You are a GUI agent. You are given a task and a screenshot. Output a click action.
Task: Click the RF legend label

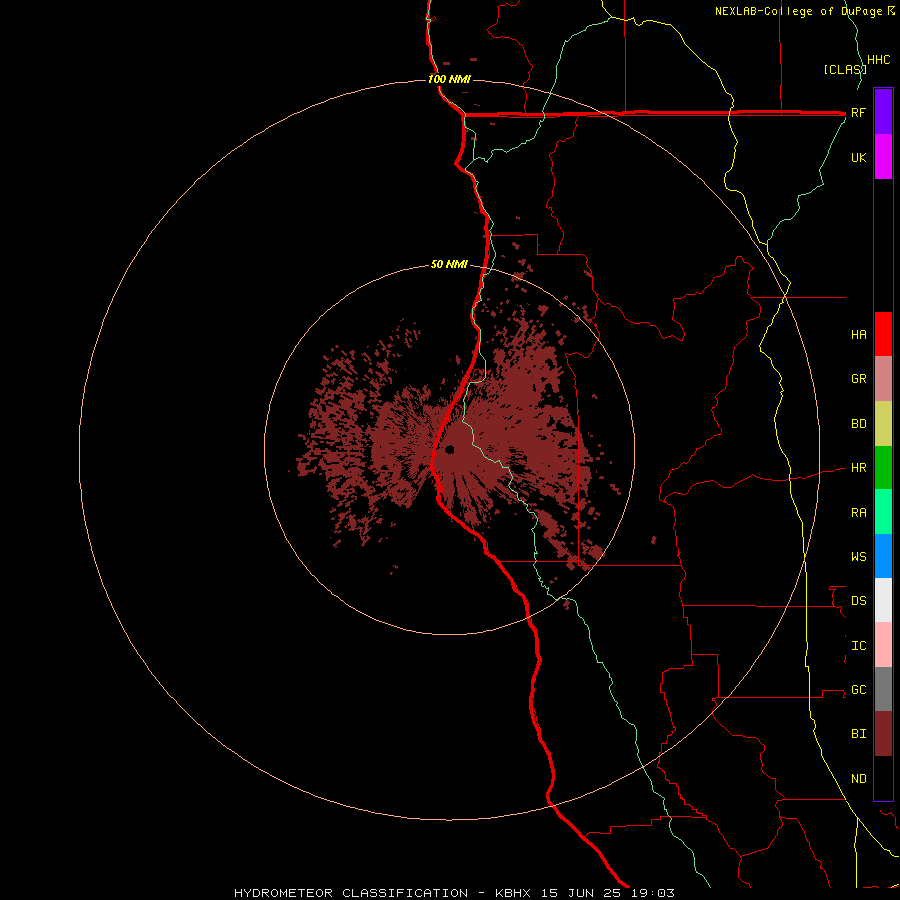858,112
